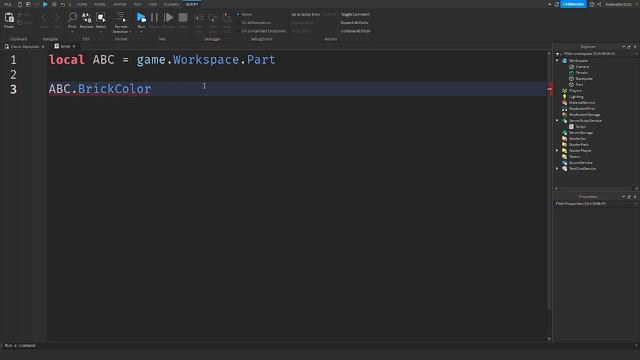Expand the TextChatService tree node
Image resolution: width=640 pixels, height=360 pixels.
click(x=557, y=169)
